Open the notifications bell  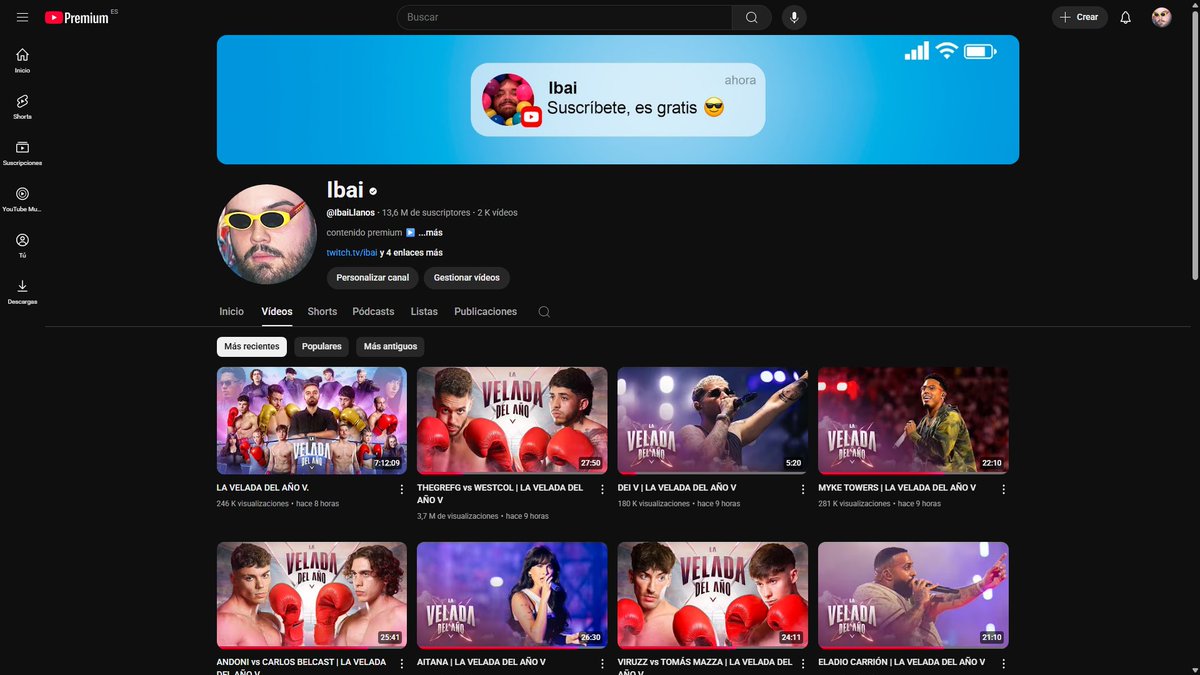[x=1126, y=17]
